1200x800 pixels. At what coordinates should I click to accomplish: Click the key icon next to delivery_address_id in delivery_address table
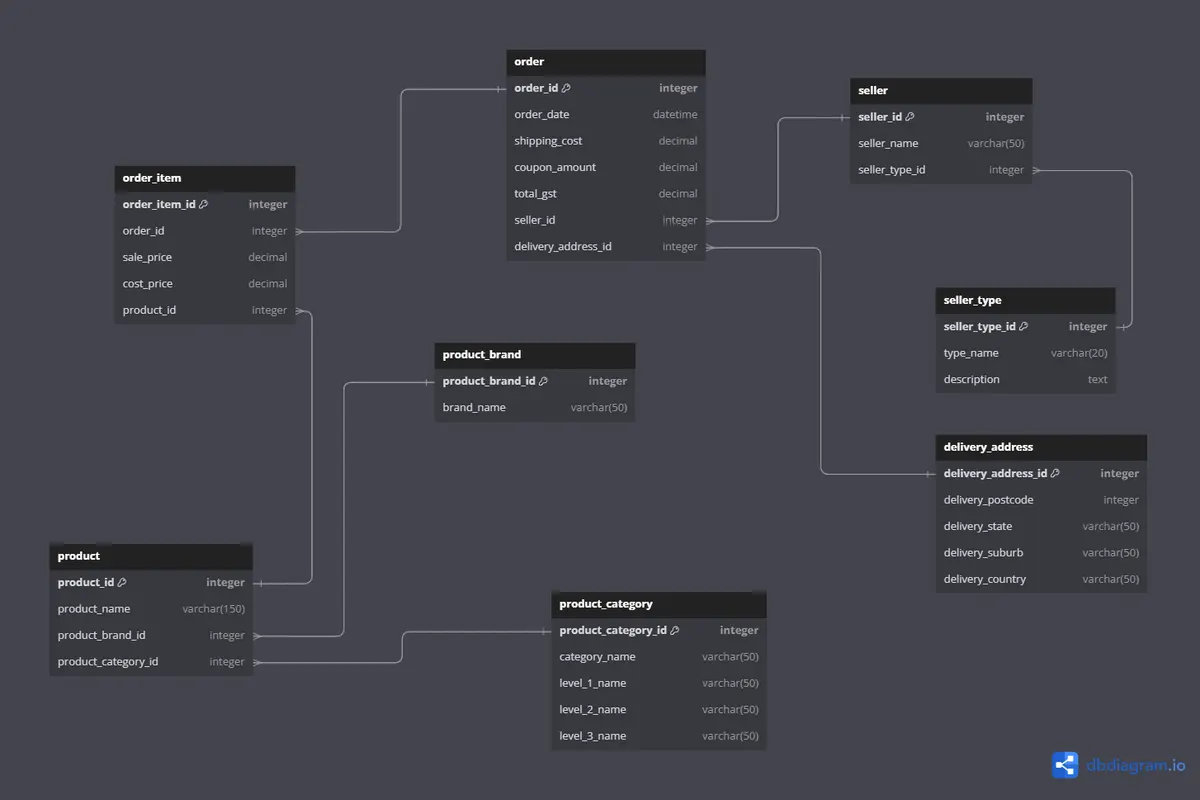point(1055,474)
